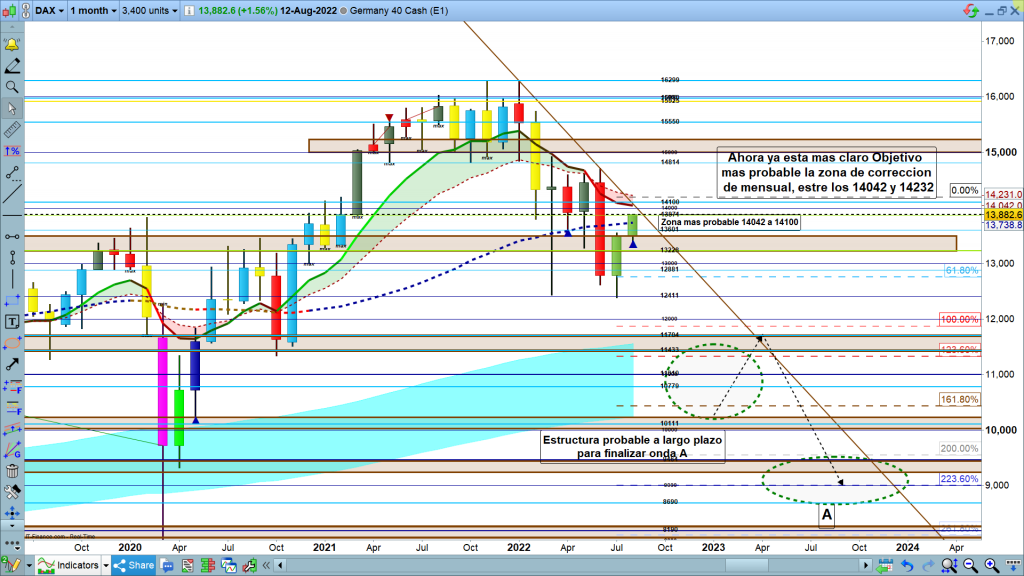Click the Share button
This screenshot has height=576, width=1024.
pyautogui.click(x=134, y=566)
